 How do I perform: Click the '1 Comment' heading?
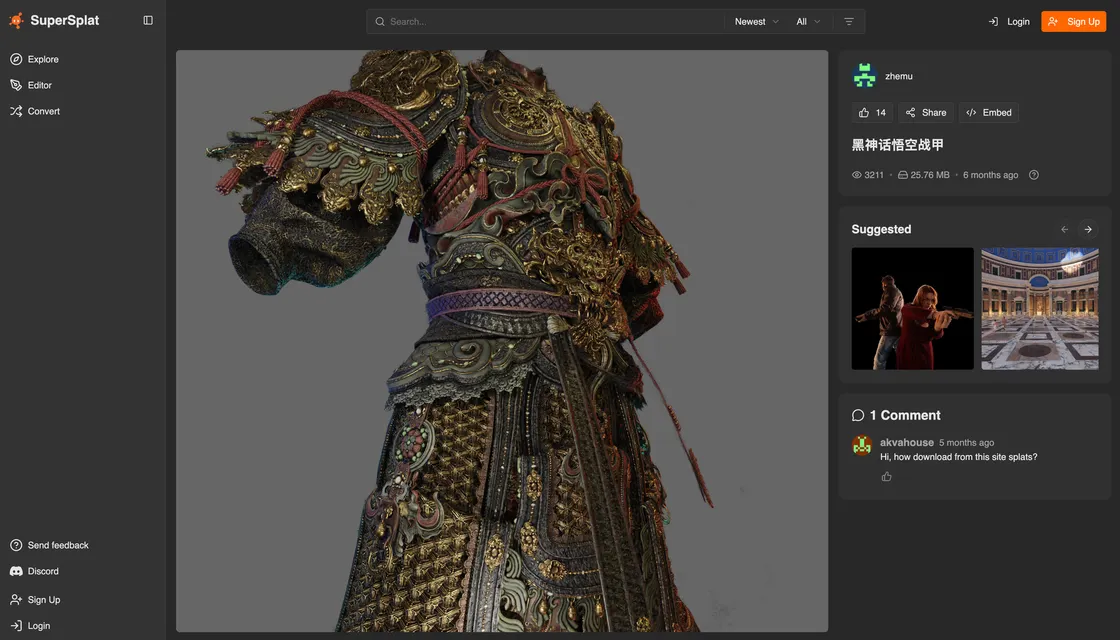click(905, 416)
